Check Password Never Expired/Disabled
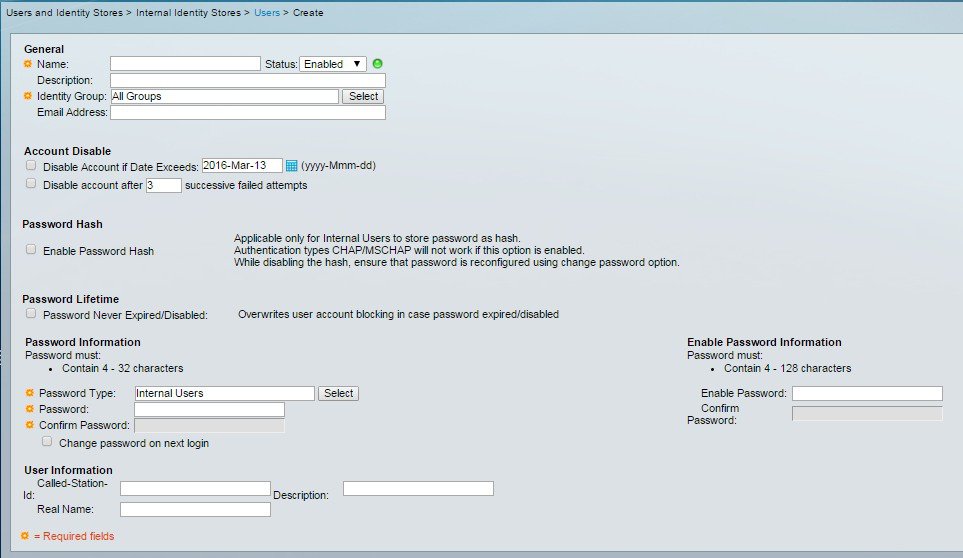Viewport: 963px width, 558px height. [x=31, y=313]
